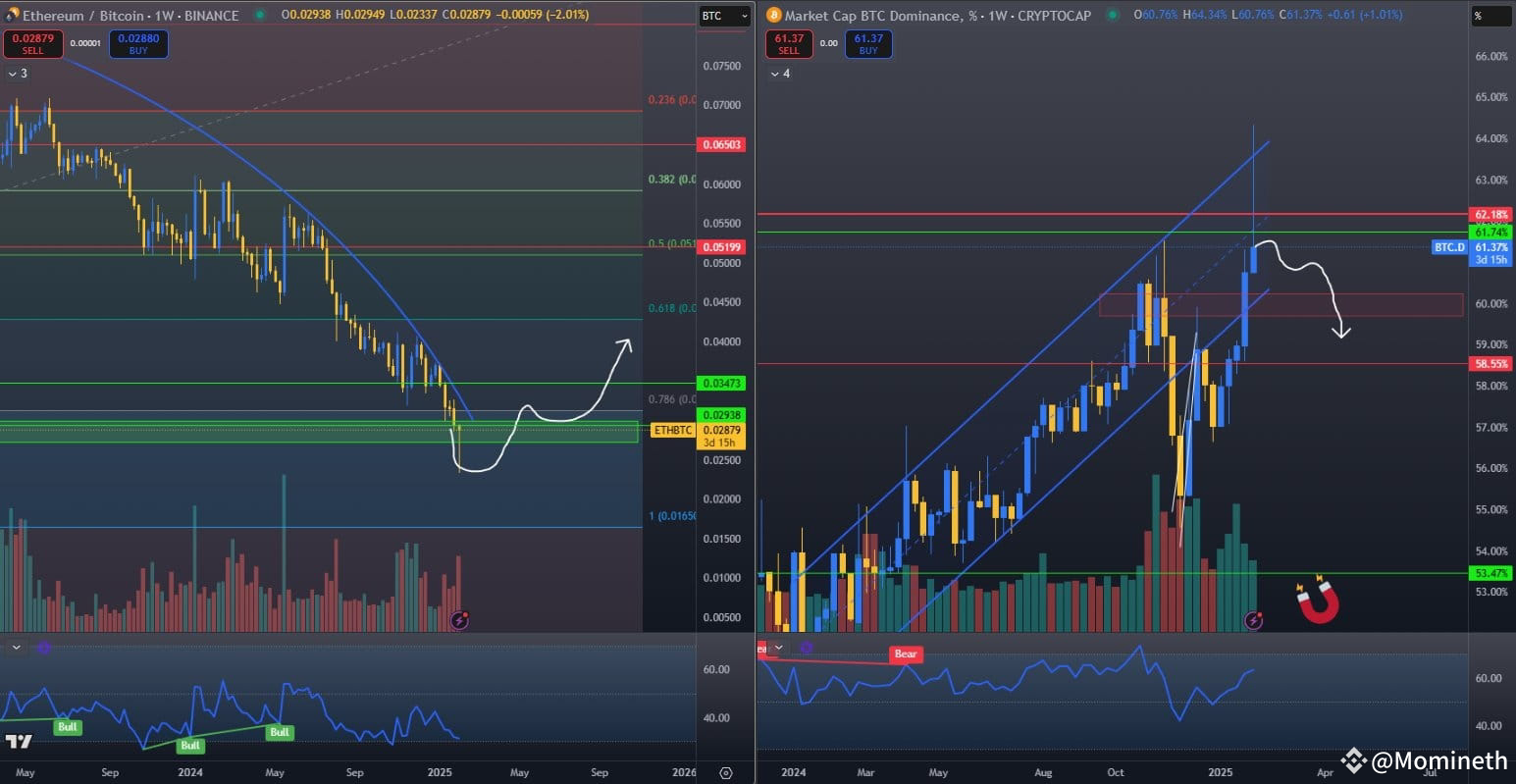Click the lightning bolt icon on the ETH/BTC chart
The image size is (1516, 784).
(460, 619)
